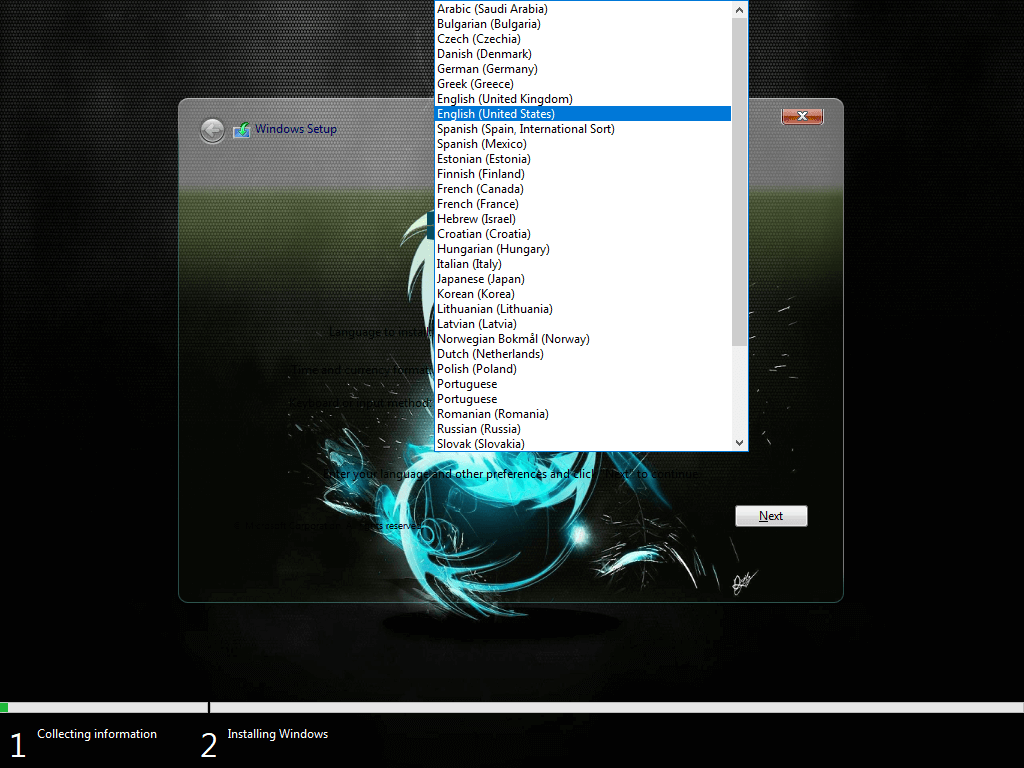Image resolution: width=1024 pixels, height=768 pixels.
Task: Select Italian (Italy) from the list
Action: [x=583, y=264]
